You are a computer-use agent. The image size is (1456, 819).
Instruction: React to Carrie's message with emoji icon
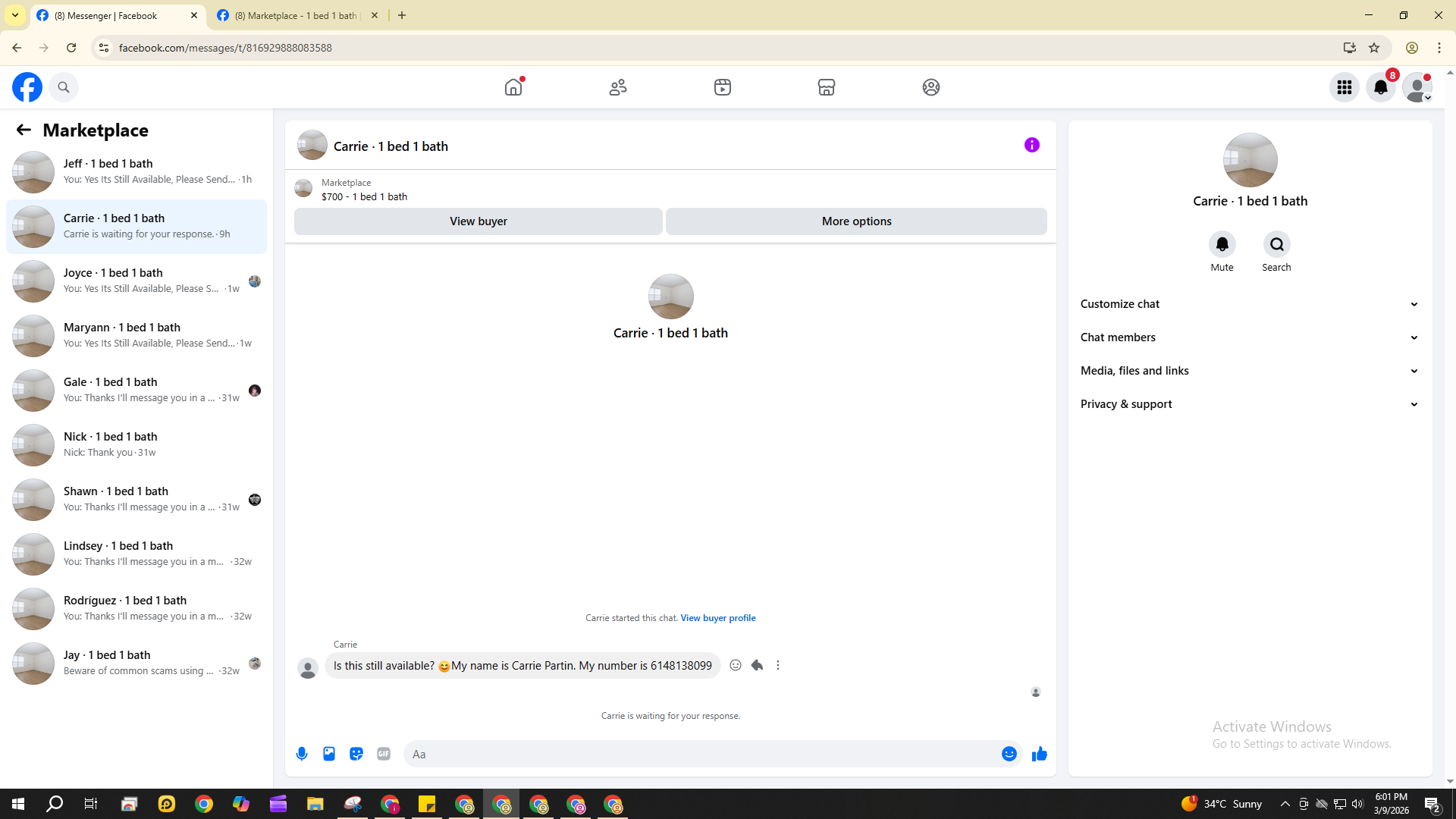pyautogui.click(x=736, y=665)
